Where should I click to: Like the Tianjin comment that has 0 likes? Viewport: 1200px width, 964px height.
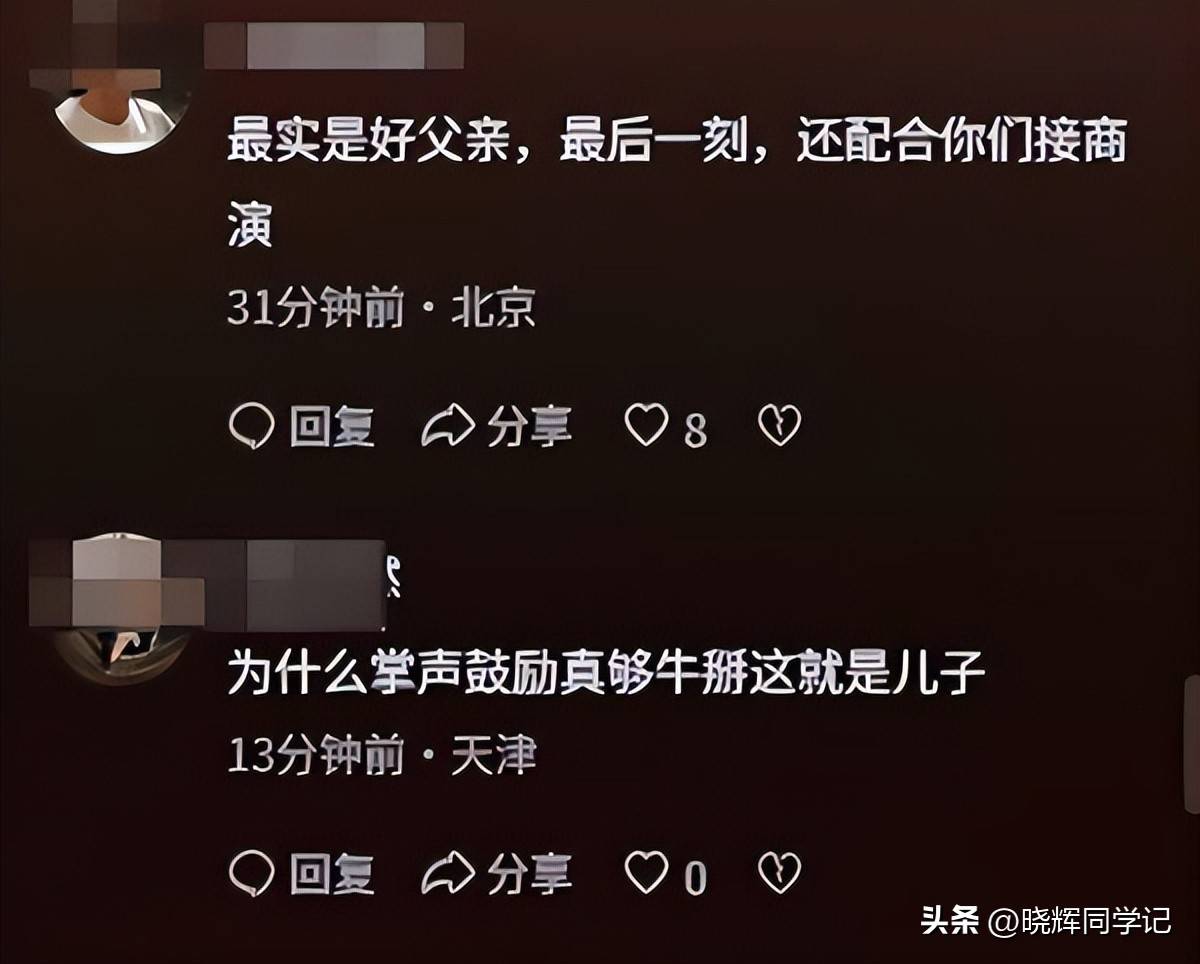(646, 874)
